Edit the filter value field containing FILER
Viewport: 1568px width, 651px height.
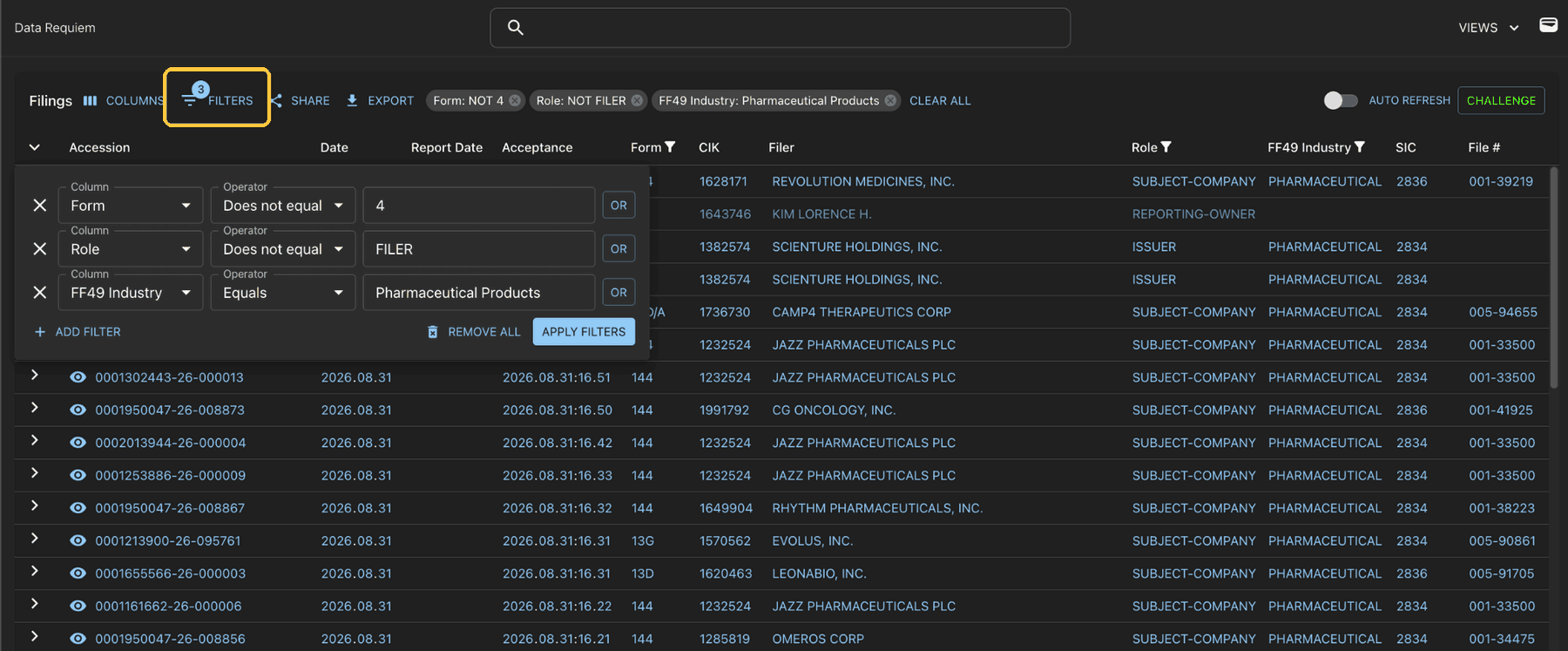pos(479,249)
